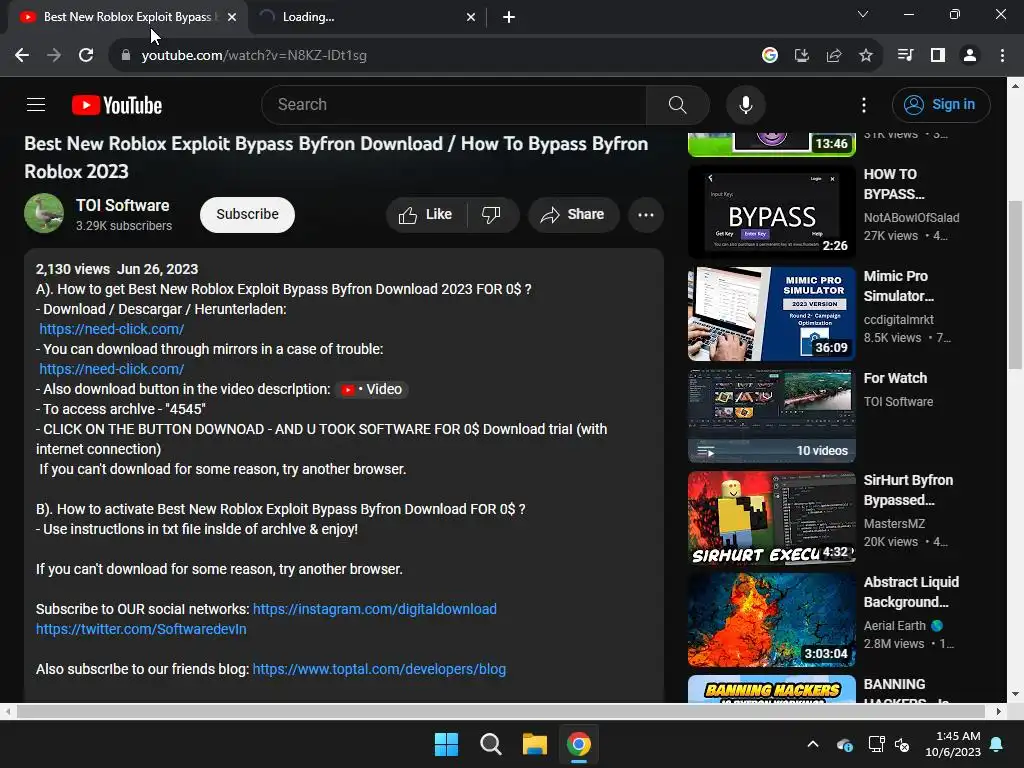Click the search magnifier button

[677, 104]
